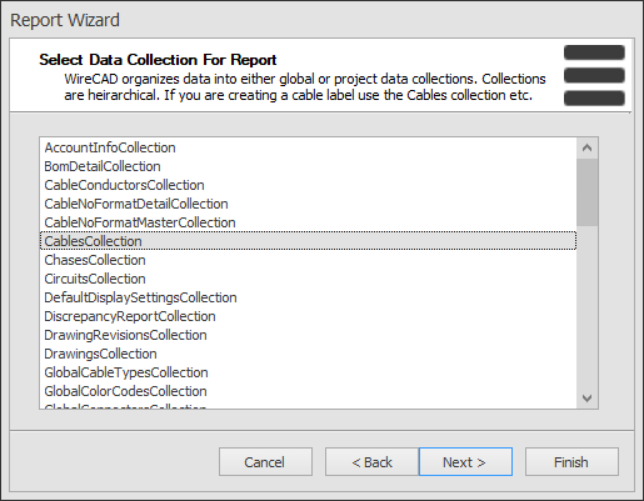Choose ChasesCollection from the list
The height and width of the screenshot is (501, 644).
tap(95, 260)
